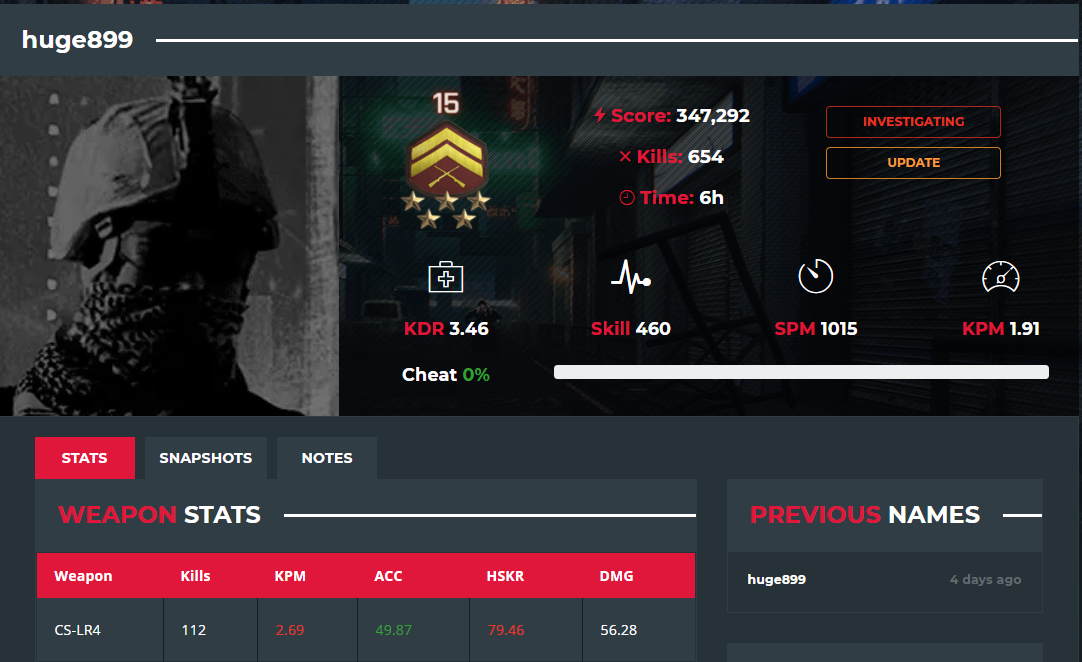The image size is (1082, 662).
Task: Click the SPM stopwatch icon
Action: 816,276
